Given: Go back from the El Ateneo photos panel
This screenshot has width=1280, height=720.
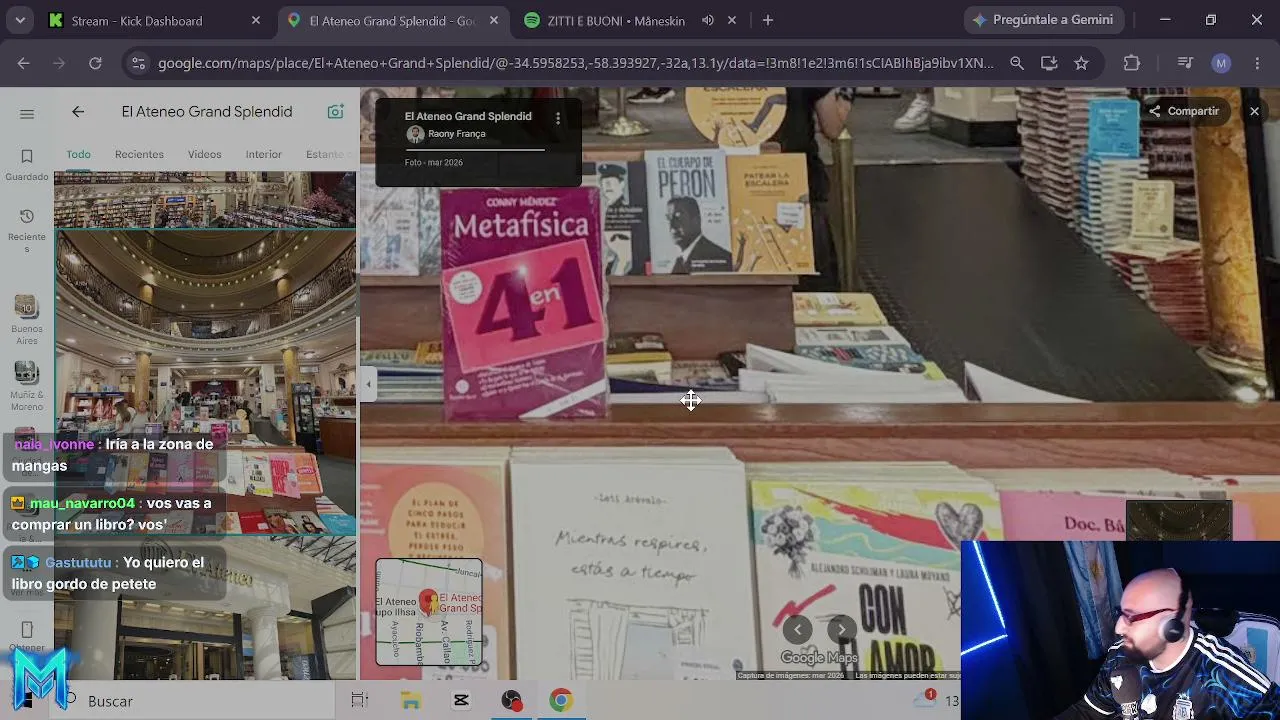Looking at the screenshot, I should tap(78, 112).
